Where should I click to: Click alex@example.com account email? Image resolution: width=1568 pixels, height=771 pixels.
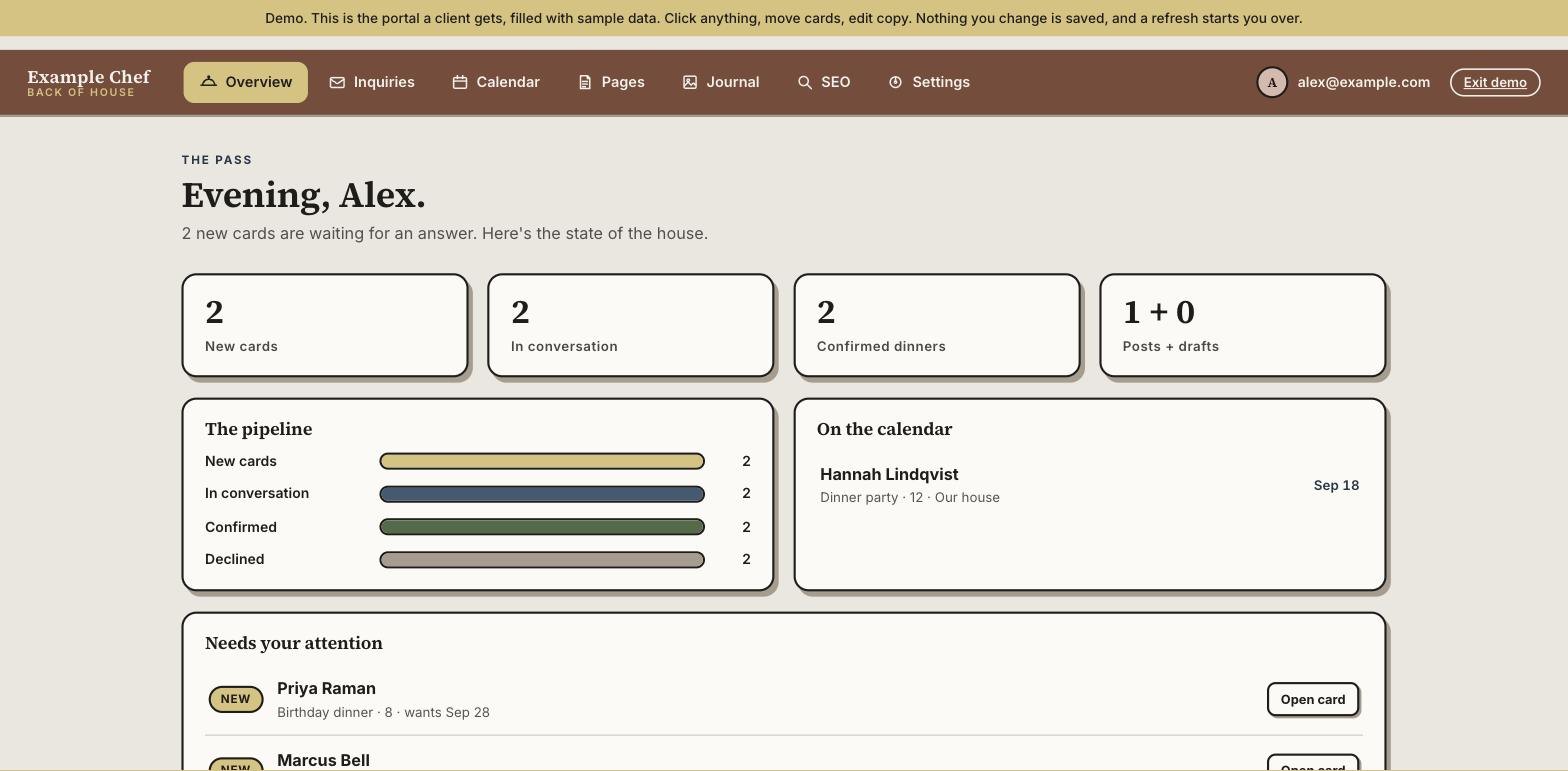pyautogui.click(x=1363, y=82)
